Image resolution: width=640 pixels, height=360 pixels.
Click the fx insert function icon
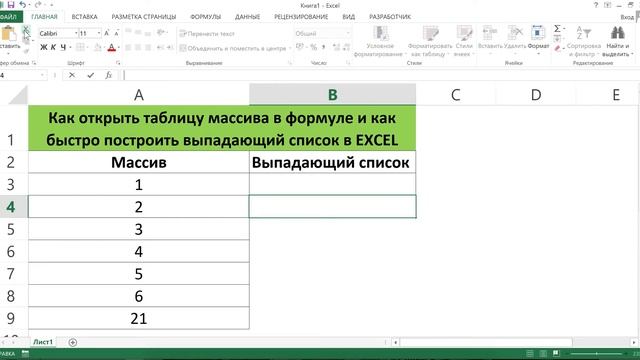click(109, 75)
